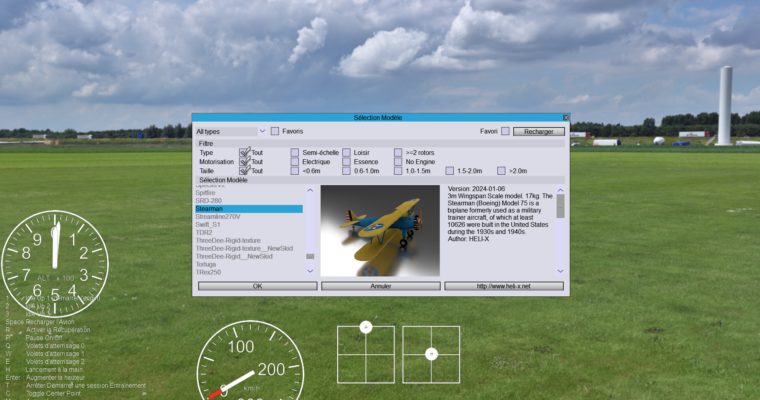Click the left control stick indicator
Image resolution: width=760 pixels, height=400 pixels.
click(366, 353)
